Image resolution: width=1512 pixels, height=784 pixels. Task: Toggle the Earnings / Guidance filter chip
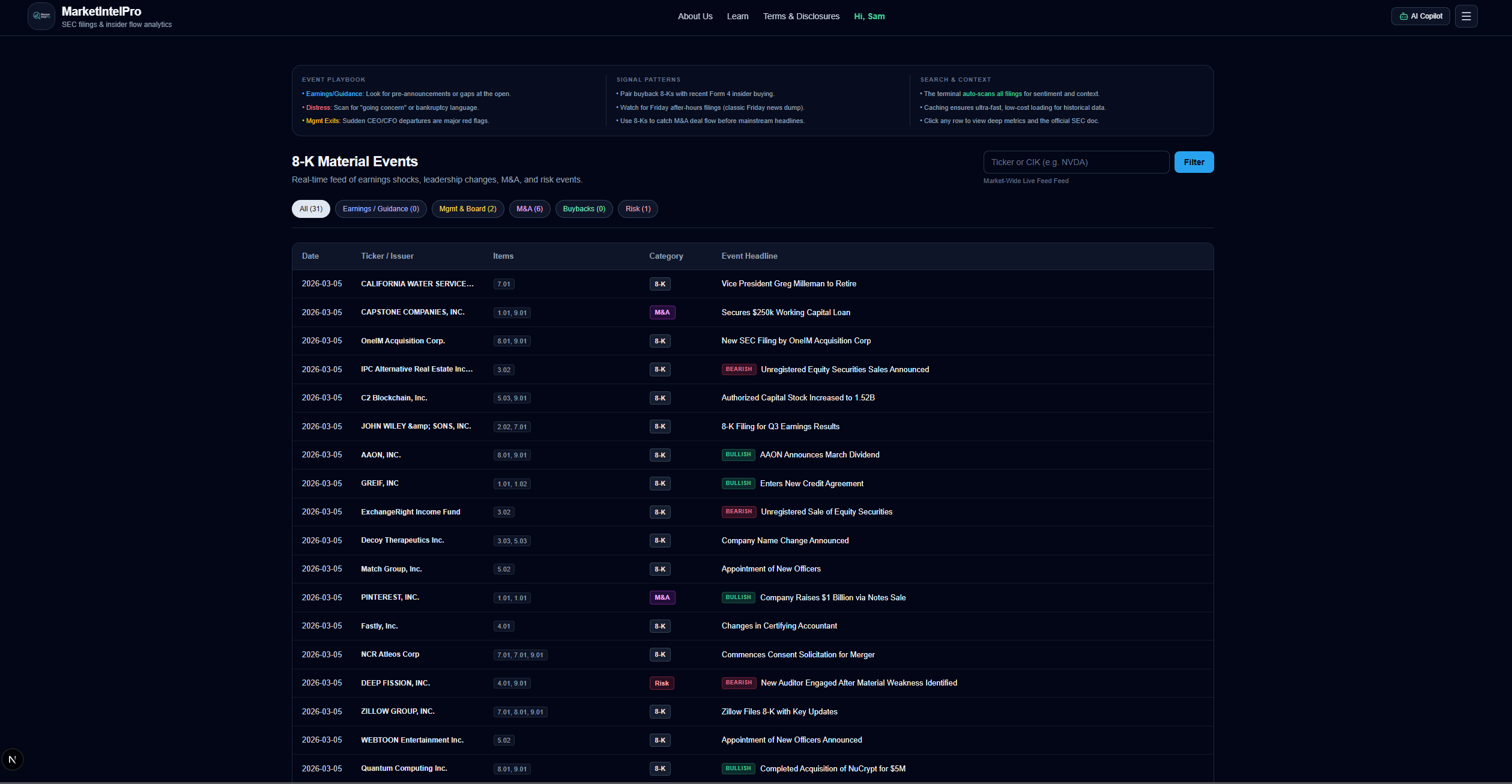click(x=381, y=209)
